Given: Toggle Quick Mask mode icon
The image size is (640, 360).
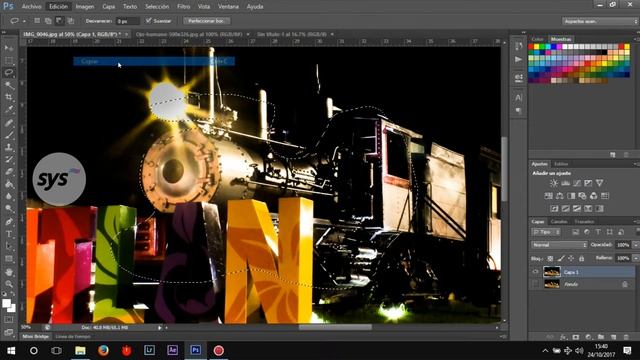Looking at the screenshot, I should point(9,320).
